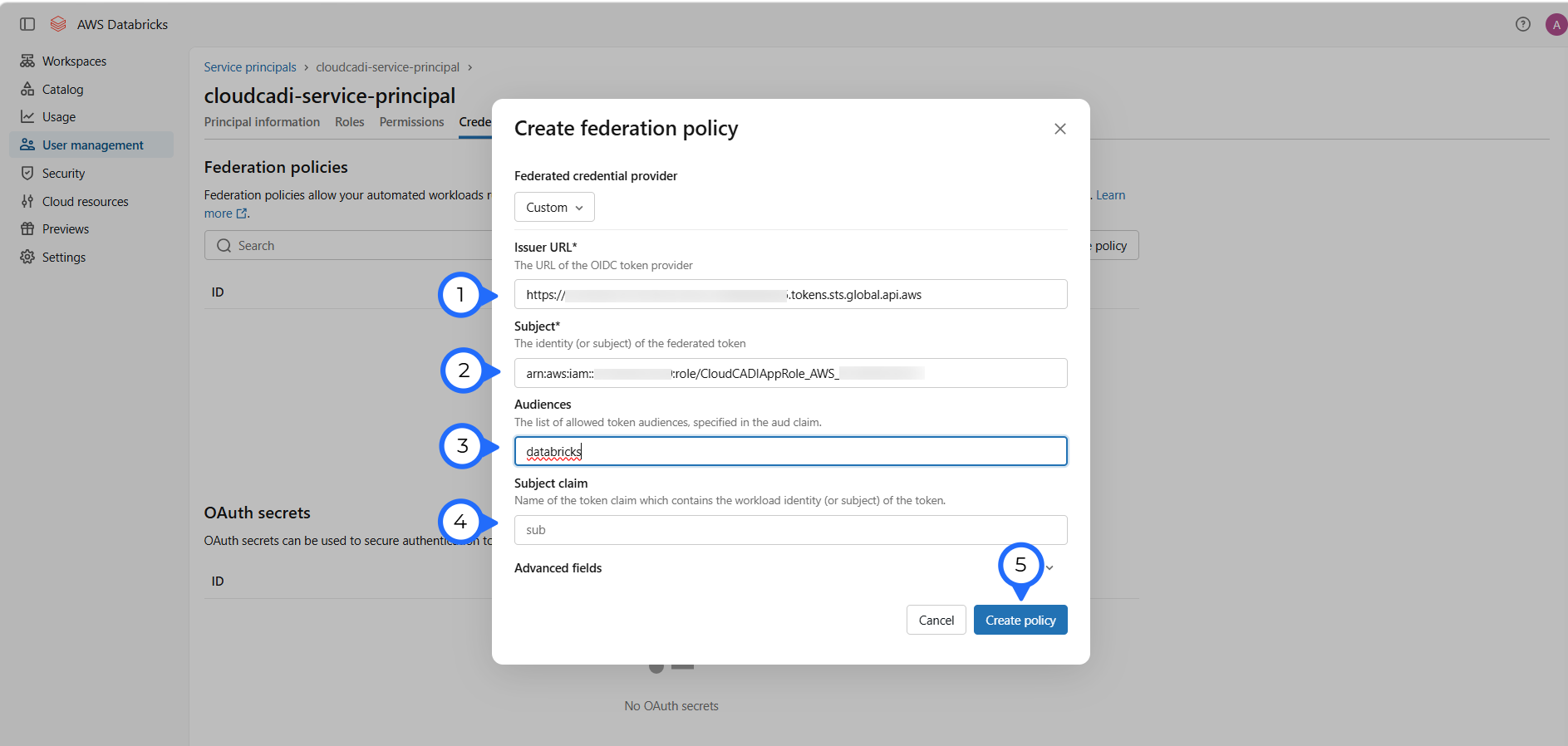The width and height of the screenshot is (1568, 746).
Task: Open the help question mark icon
Action: click(x=1522, y=24)
